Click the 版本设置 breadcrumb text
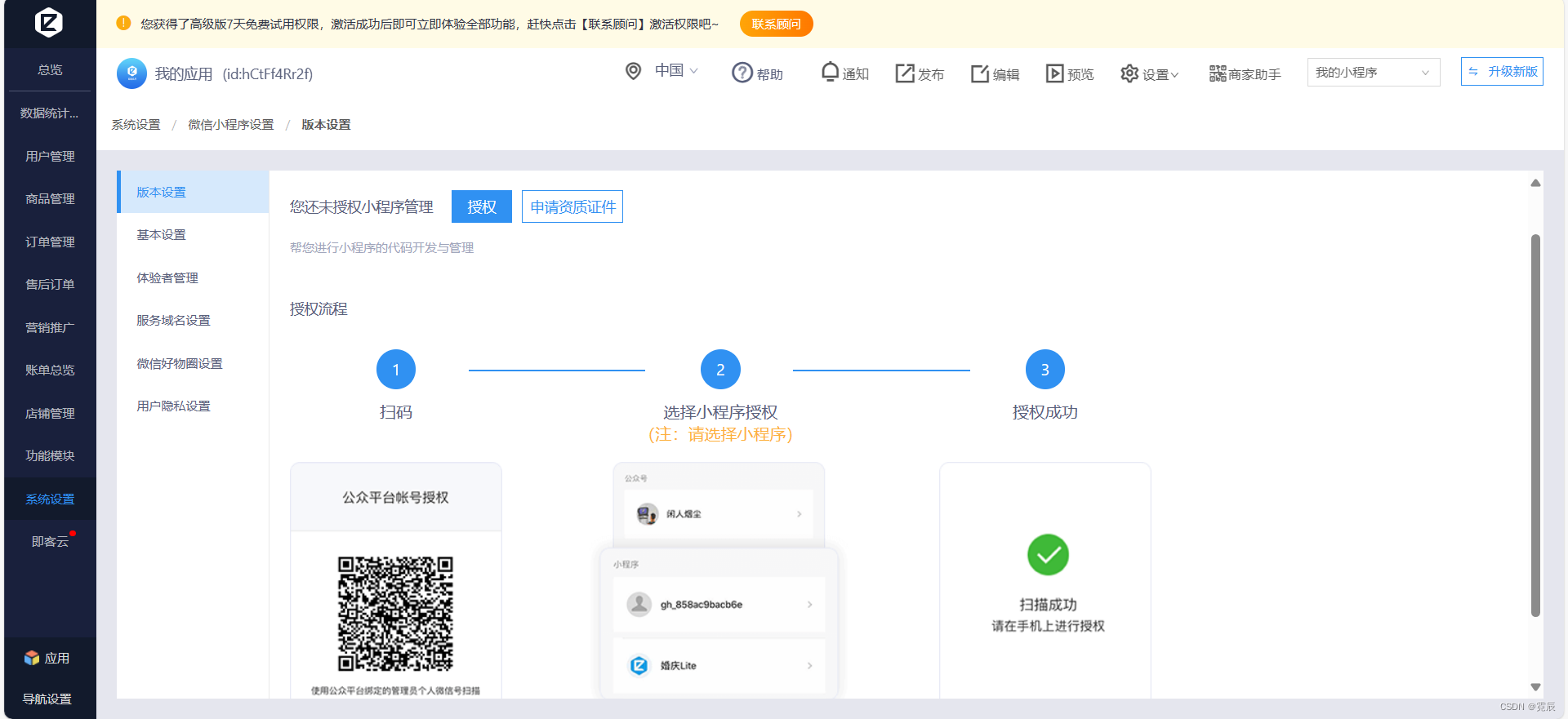Image resolution: width=1568 pixels, height=719 pixels. pyautogui.click(x=326, y=125)
